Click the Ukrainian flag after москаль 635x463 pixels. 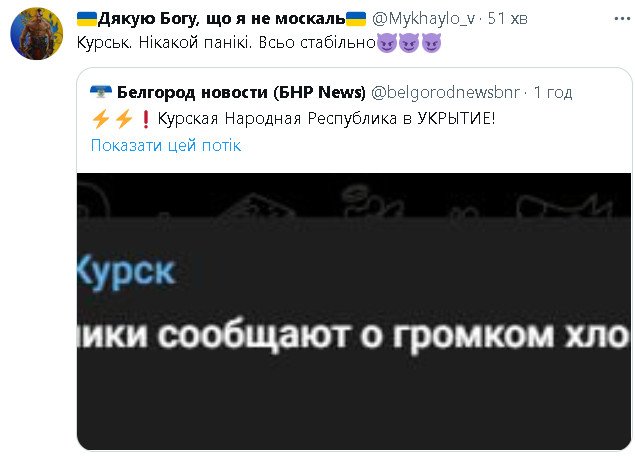click(x=356, y=19)
